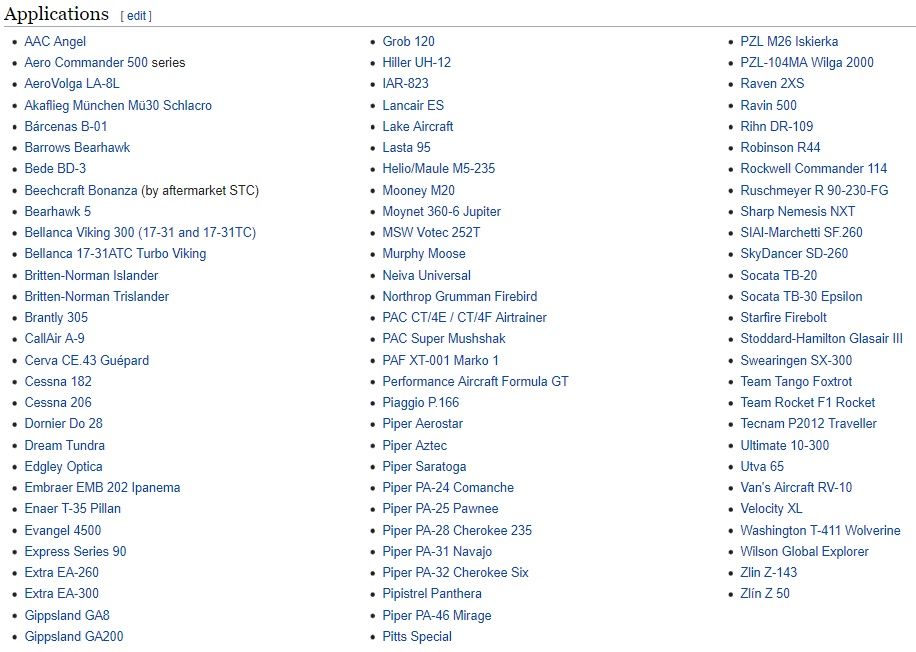
Task: Open the Northrop Grumman Firebird article
Action: pos(459,296)
